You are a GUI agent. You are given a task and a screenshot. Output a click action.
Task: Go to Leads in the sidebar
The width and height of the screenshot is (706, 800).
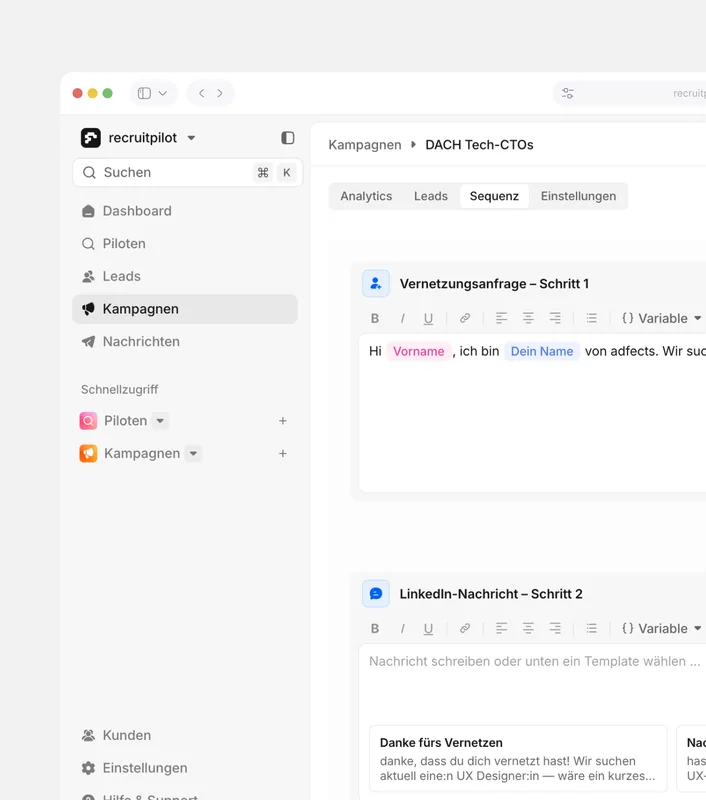pos(185,276)
